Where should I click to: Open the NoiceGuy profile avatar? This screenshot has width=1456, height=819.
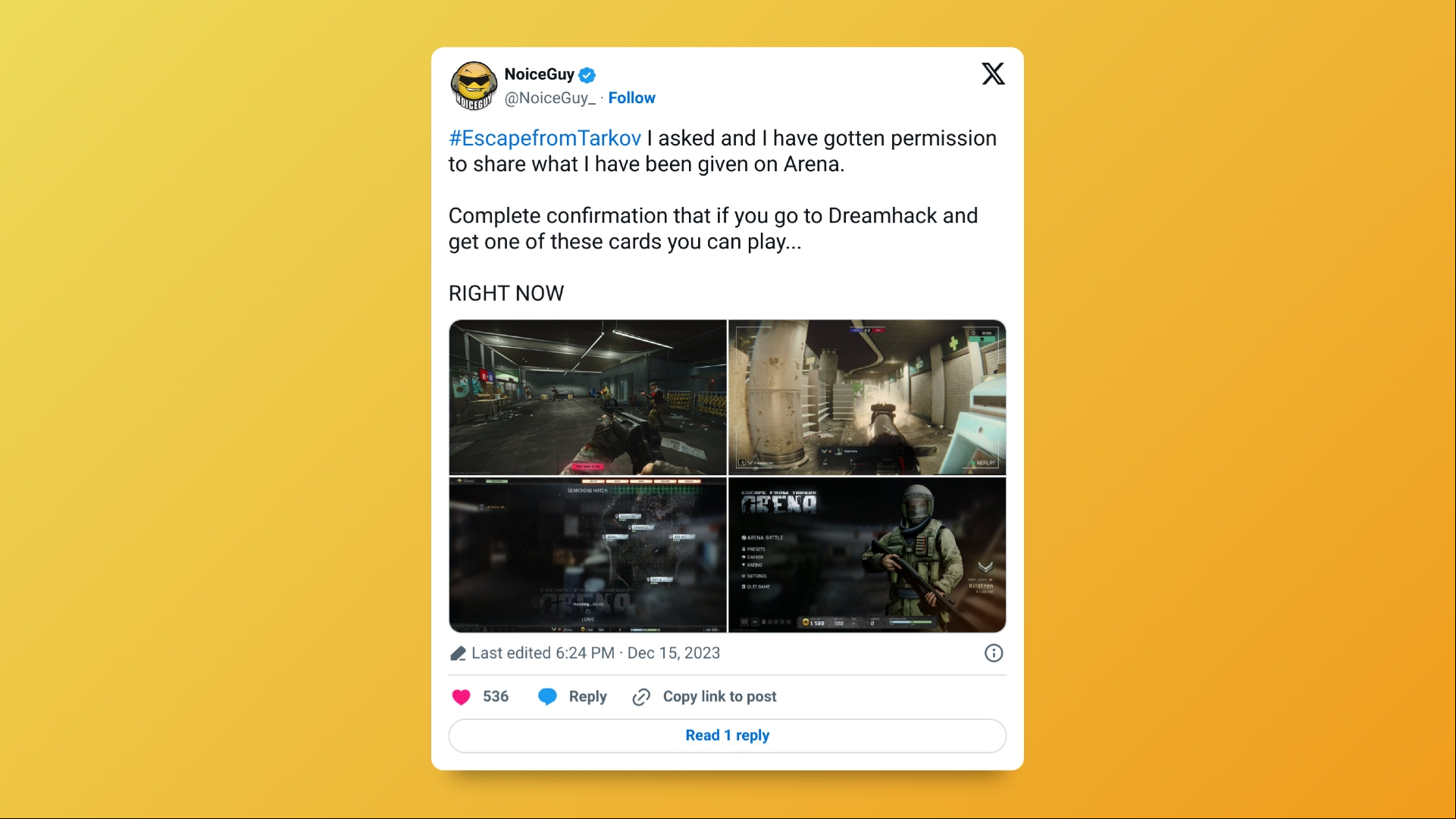474,86
